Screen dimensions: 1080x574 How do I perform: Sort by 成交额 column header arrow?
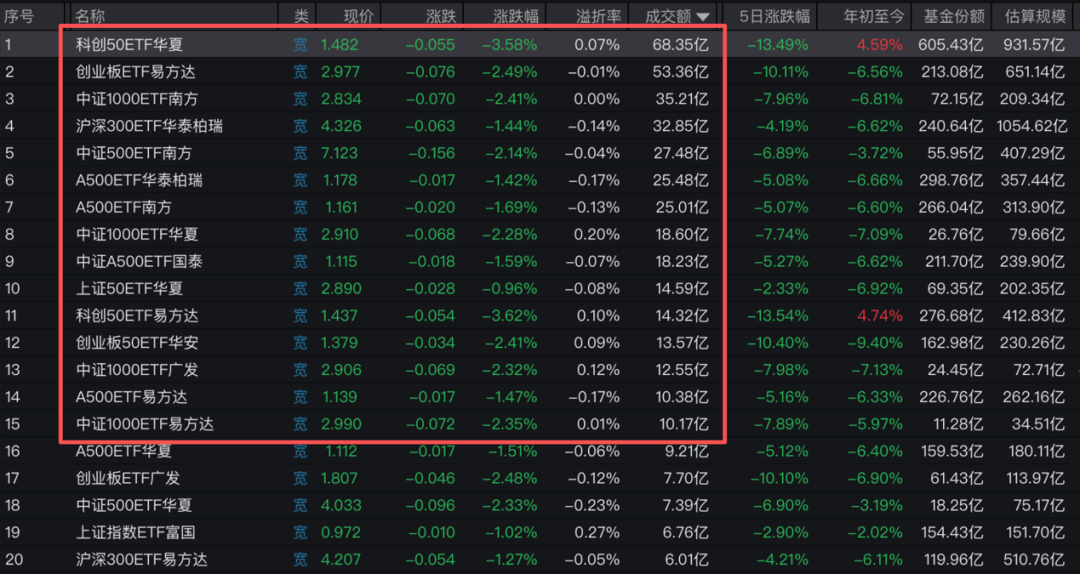tap(703, 17)
